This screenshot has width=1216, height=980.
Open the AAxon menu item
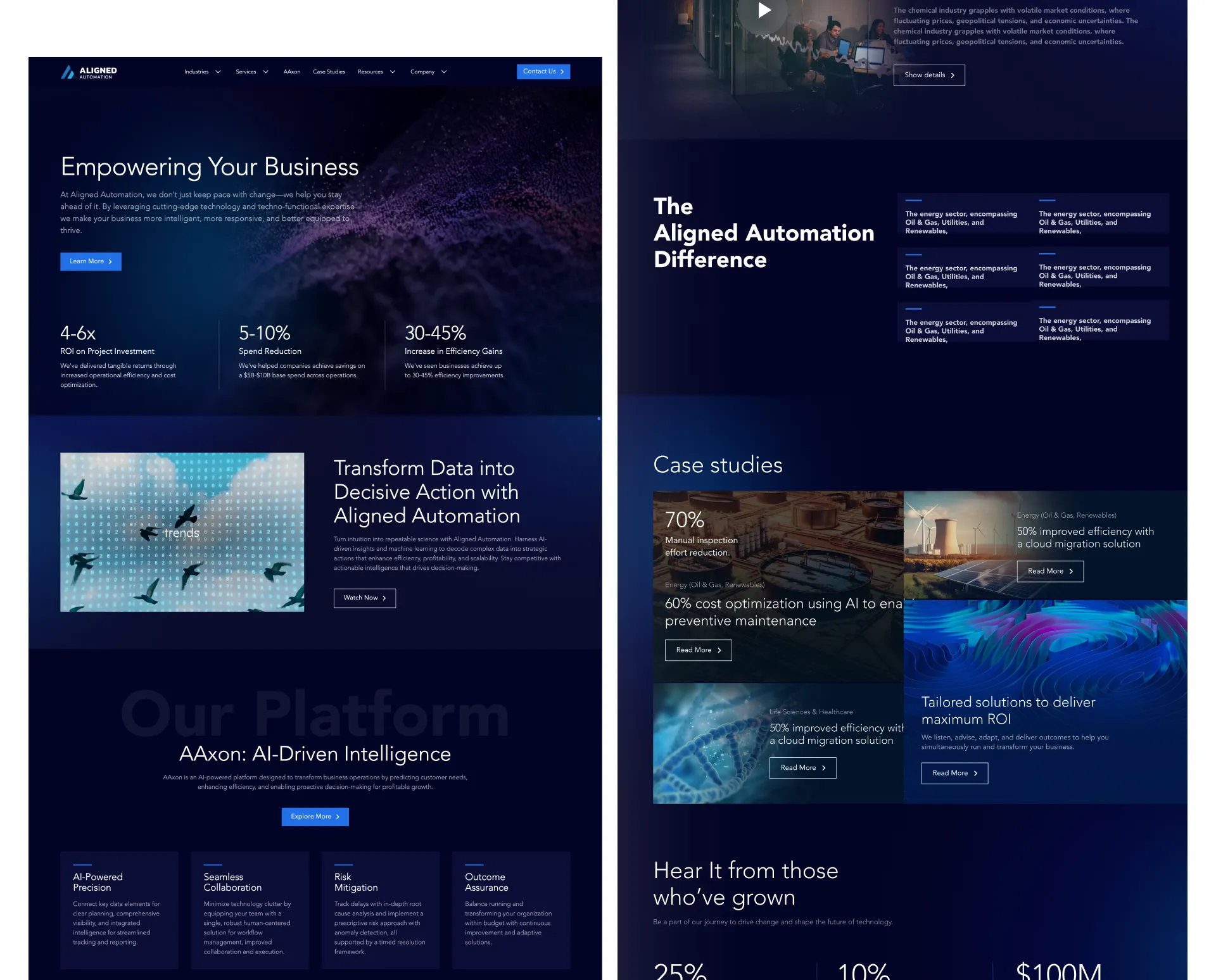(291, 72)
